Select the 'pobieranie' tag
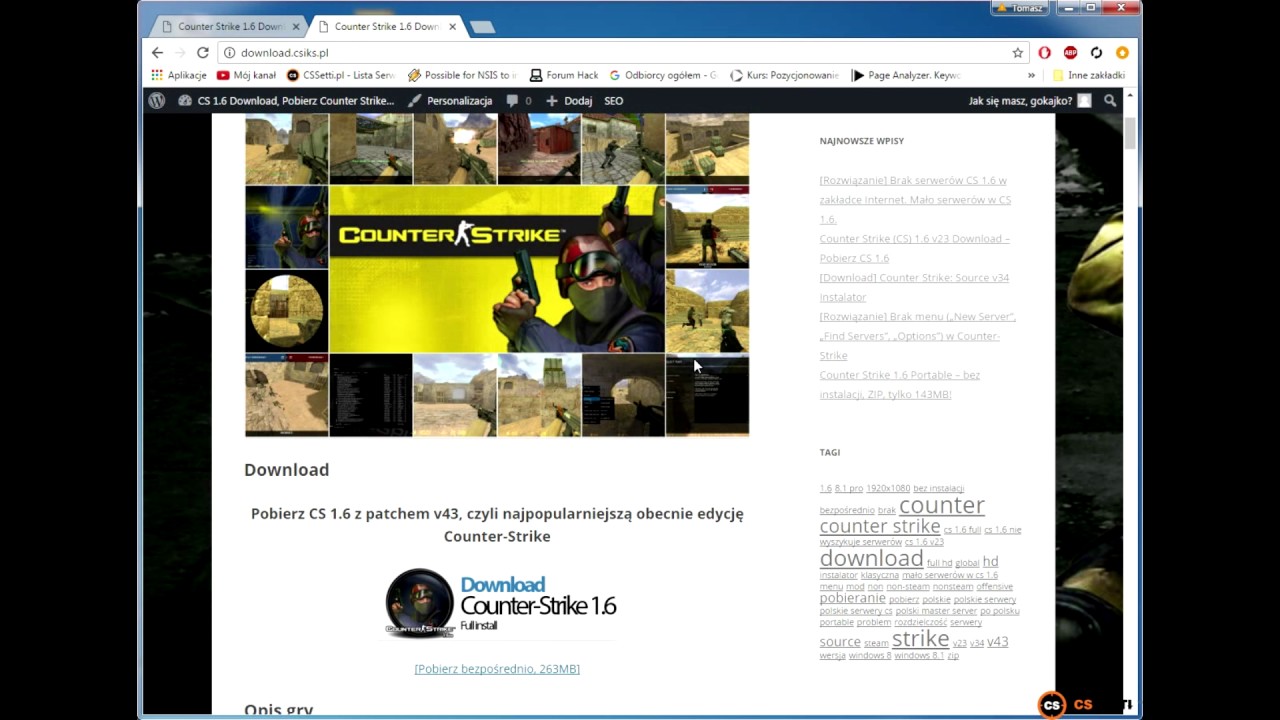The image size is (1280, 720). click(852, 598)
